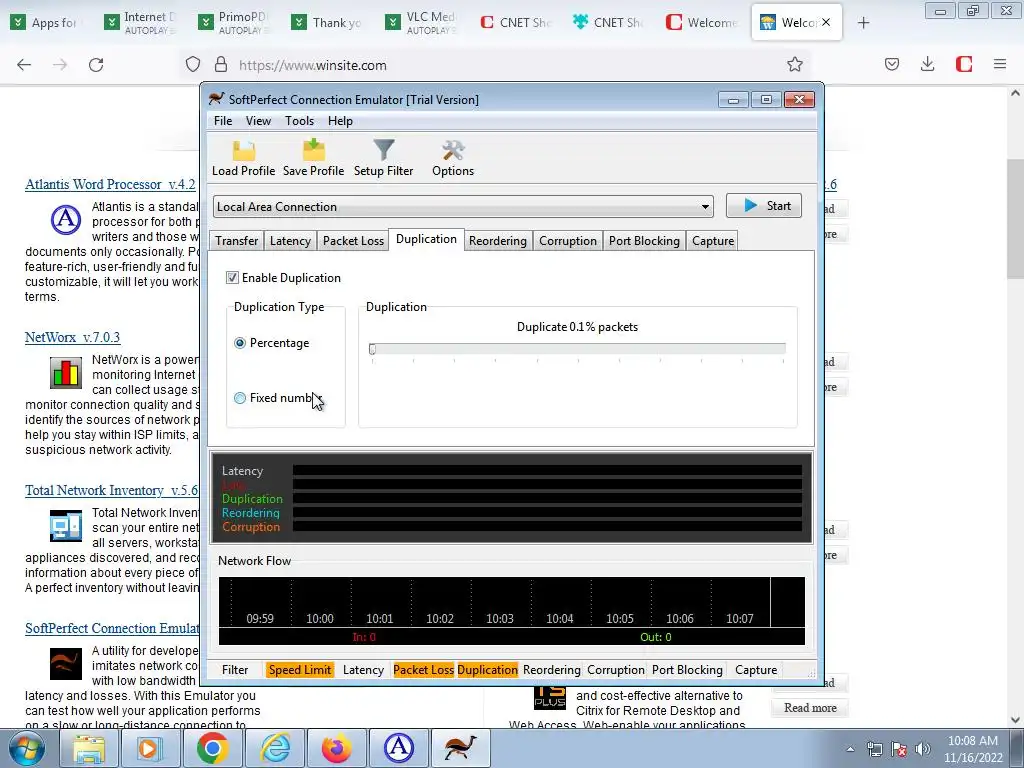
Task: Switch to the PrimoPDF browser tab
Action: (x=234, y=23)
